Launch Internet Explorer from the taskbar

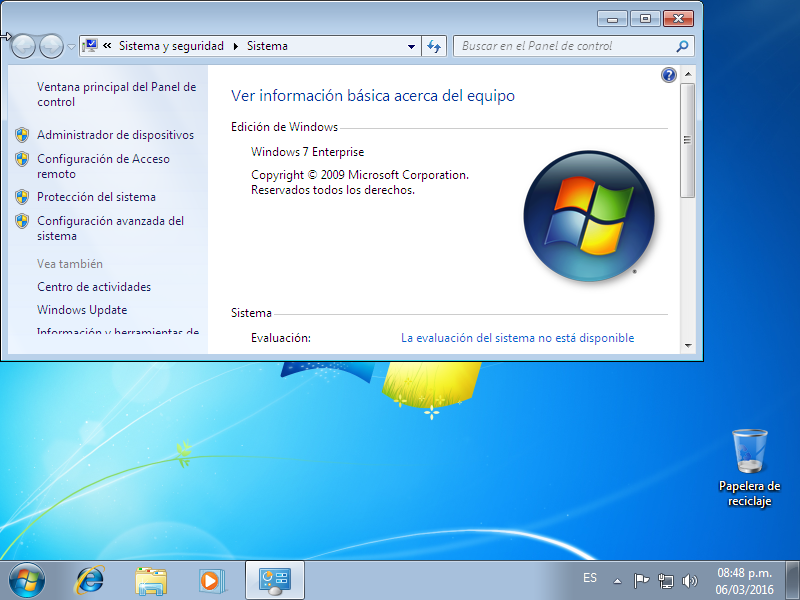coord(91,579)
